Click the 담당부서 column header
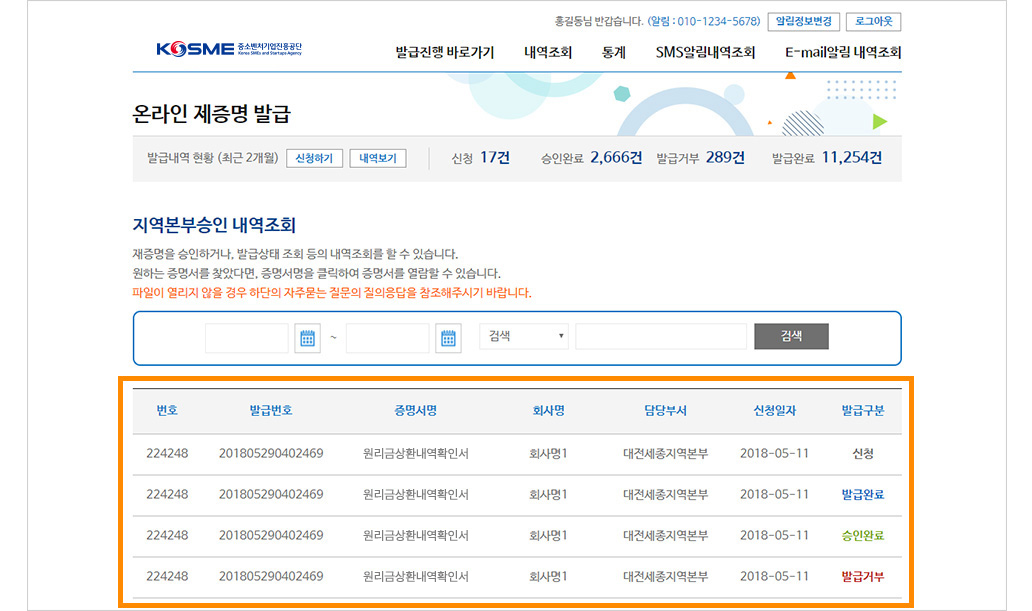Screen dimensions: 1032x611 point(665,410)
